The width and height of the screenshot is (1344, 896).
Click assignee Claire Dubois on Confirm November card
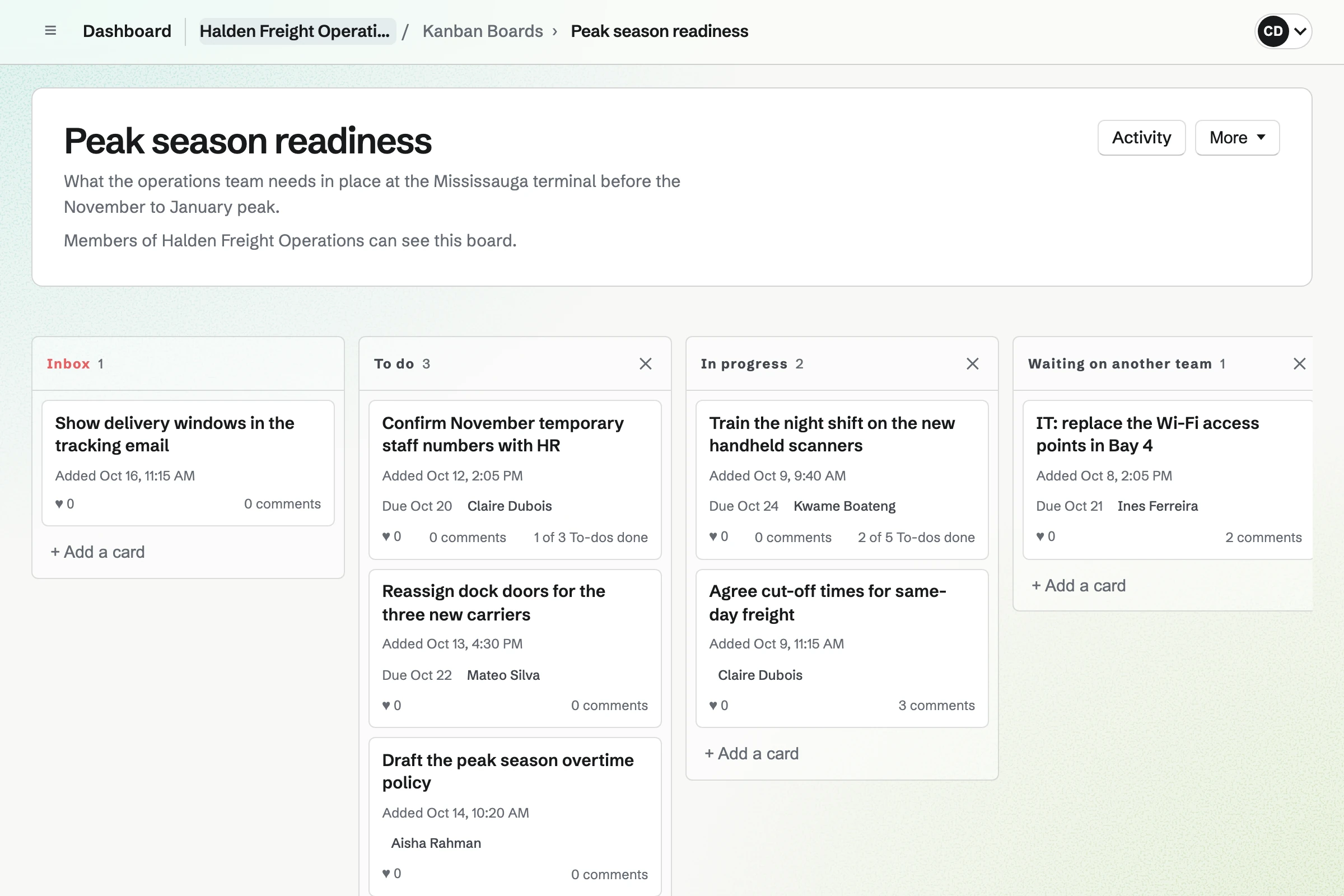coord(509,506)
